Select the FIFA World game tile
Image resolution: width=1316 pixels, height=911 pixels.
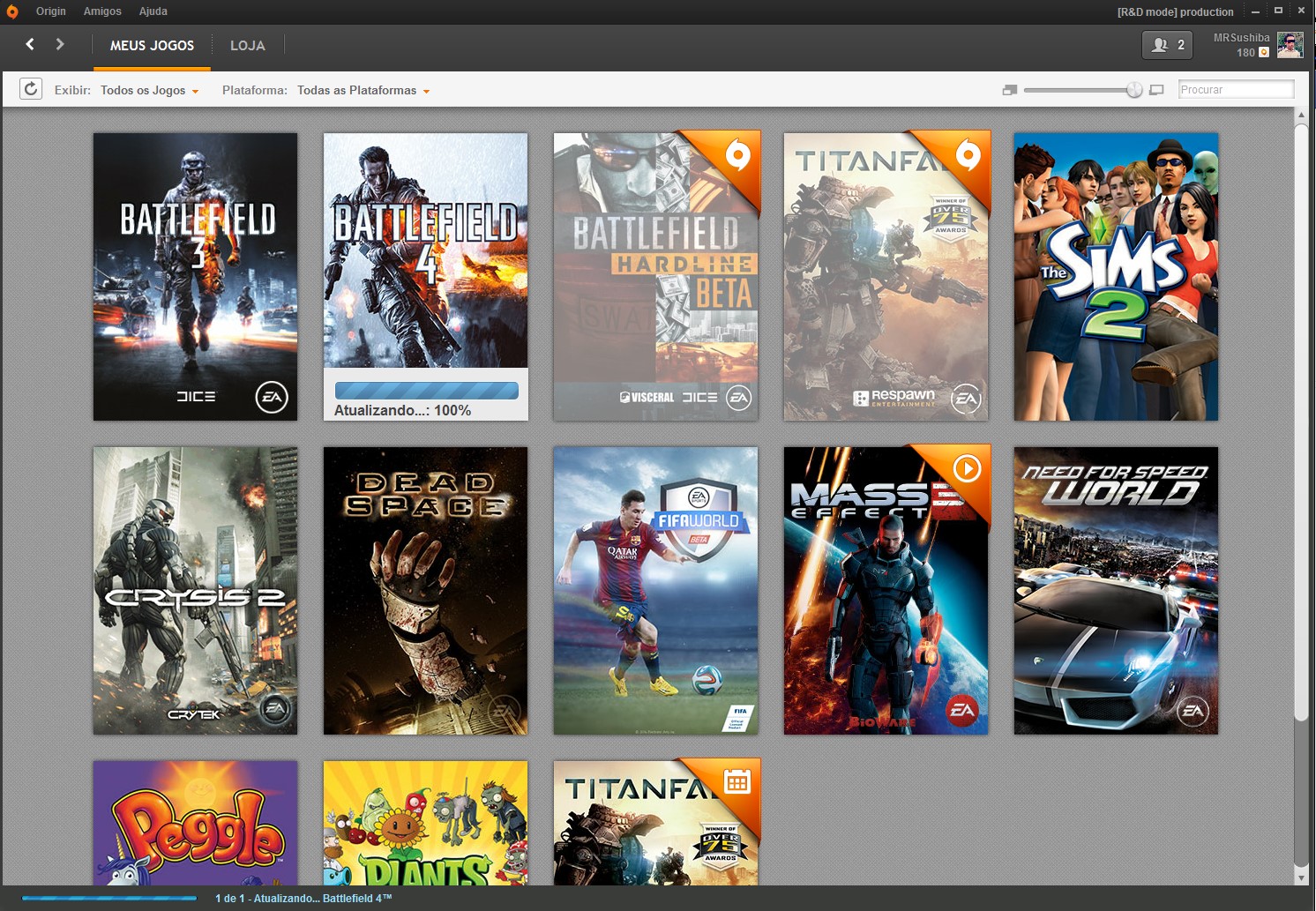click(655, 590)
